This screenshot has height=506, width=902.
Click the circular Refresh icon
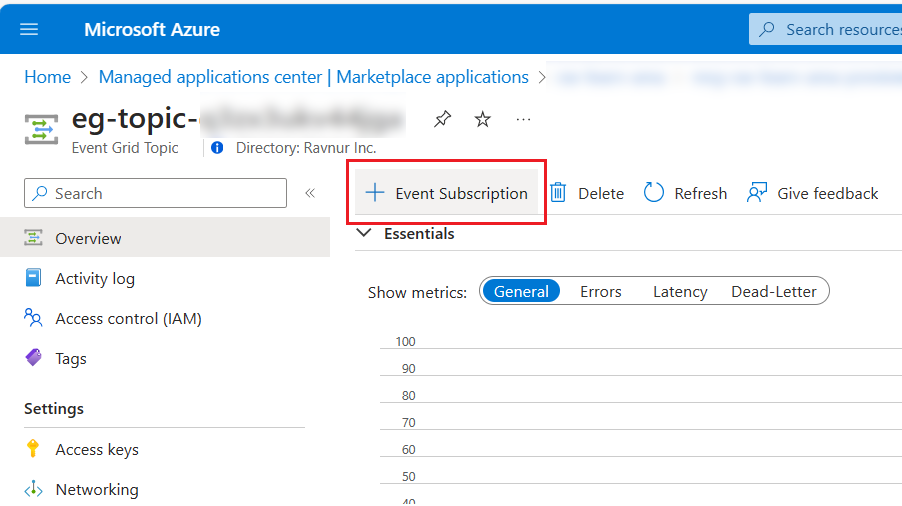point(653,193)
